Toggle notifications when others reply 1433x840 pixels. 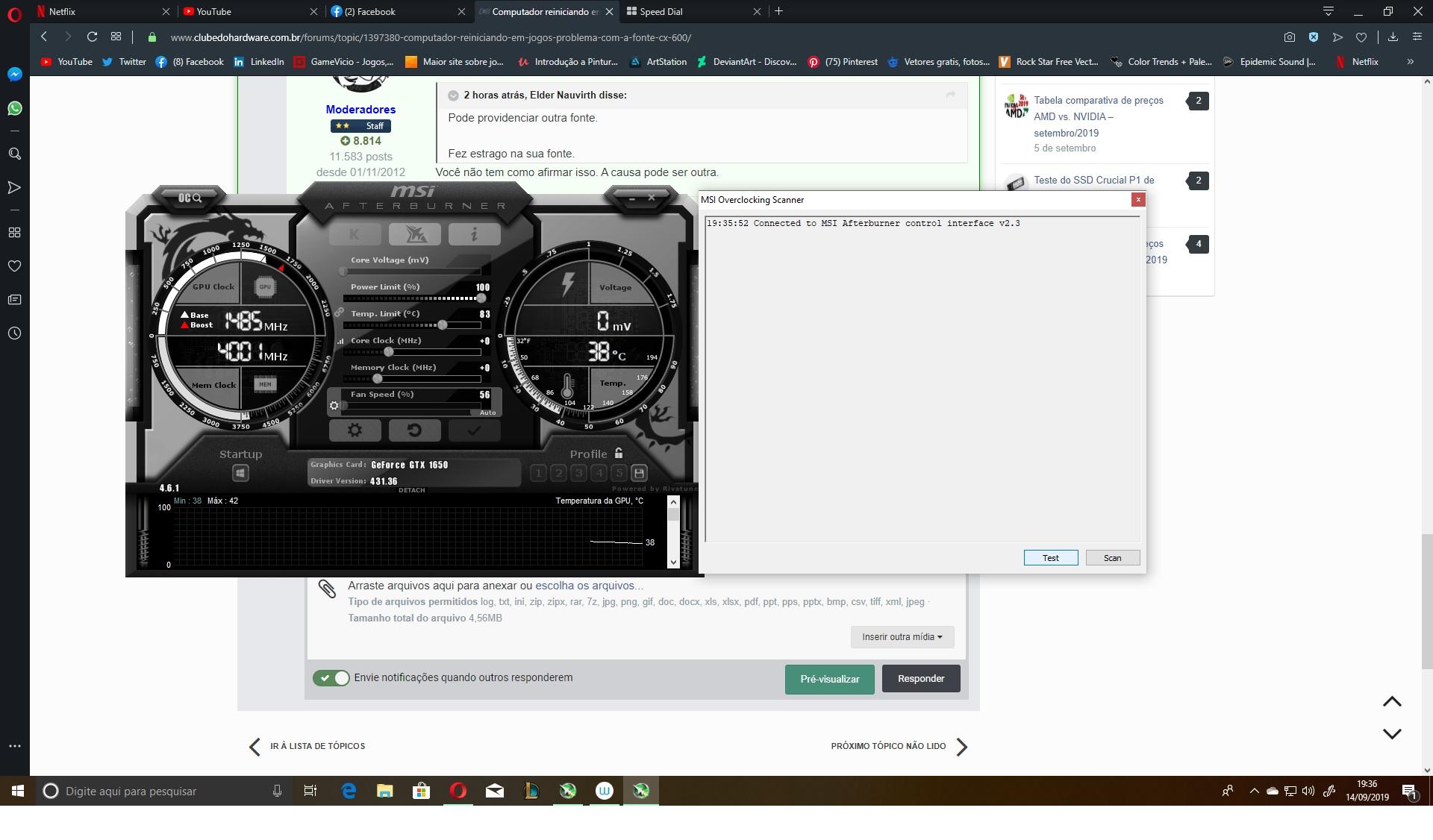coord(331,678)
